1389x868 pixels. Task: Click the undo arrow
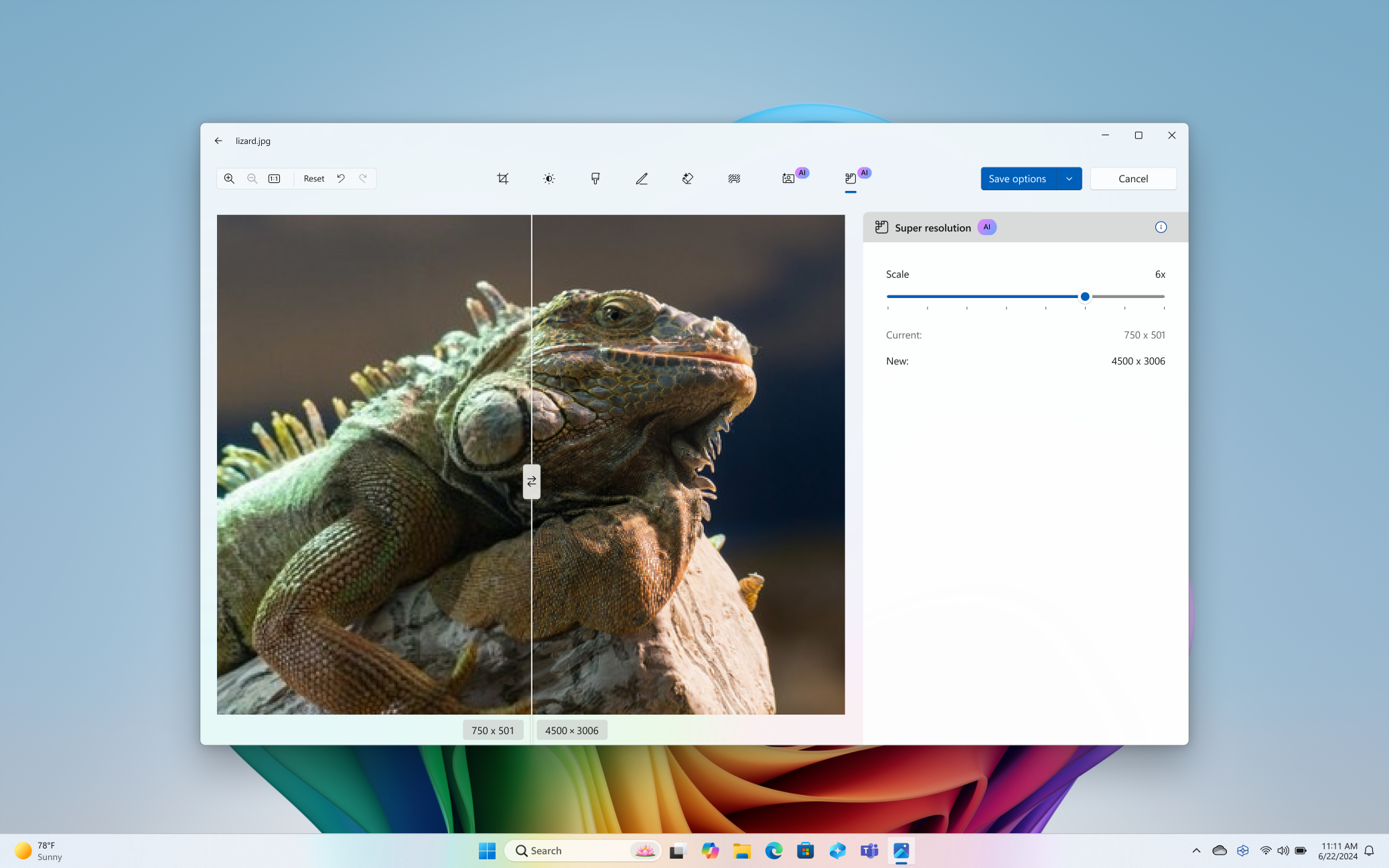pyautogui.click(x=340, y=178)
